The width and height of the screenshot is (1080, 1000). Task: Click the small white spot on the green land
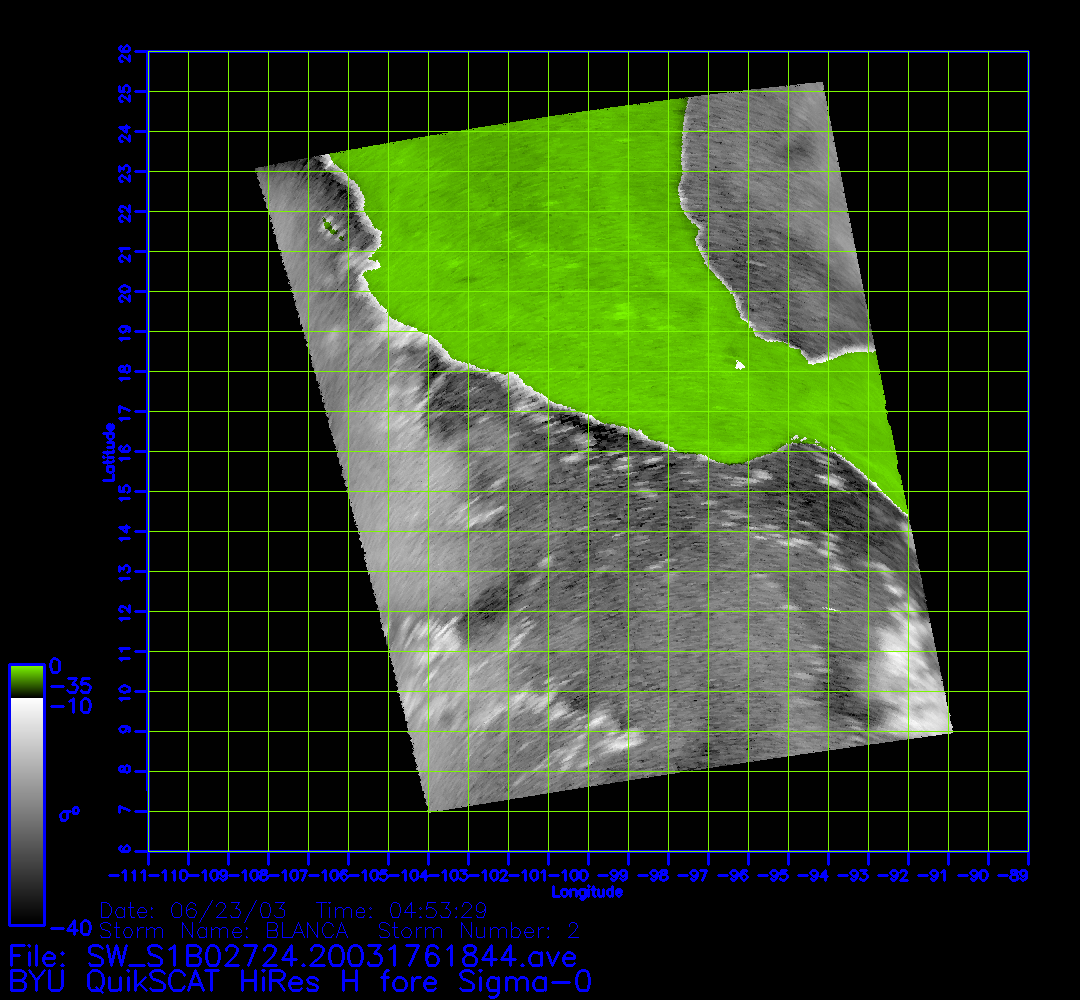click(x=740, y=366)
